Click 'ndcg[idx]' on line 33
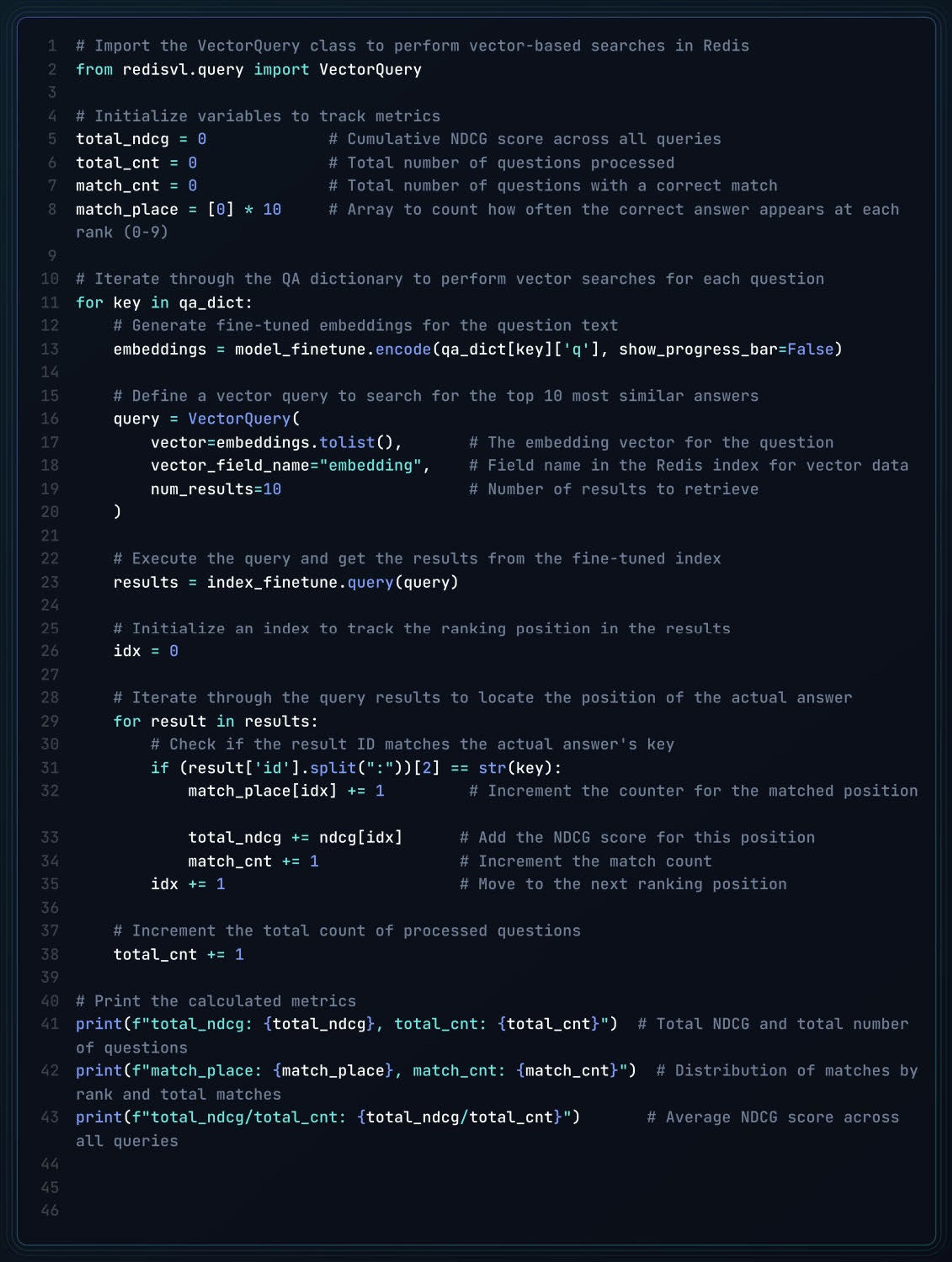Viewport: 952px width, 1262px height. pyautogui.click(x=360, y=837)
